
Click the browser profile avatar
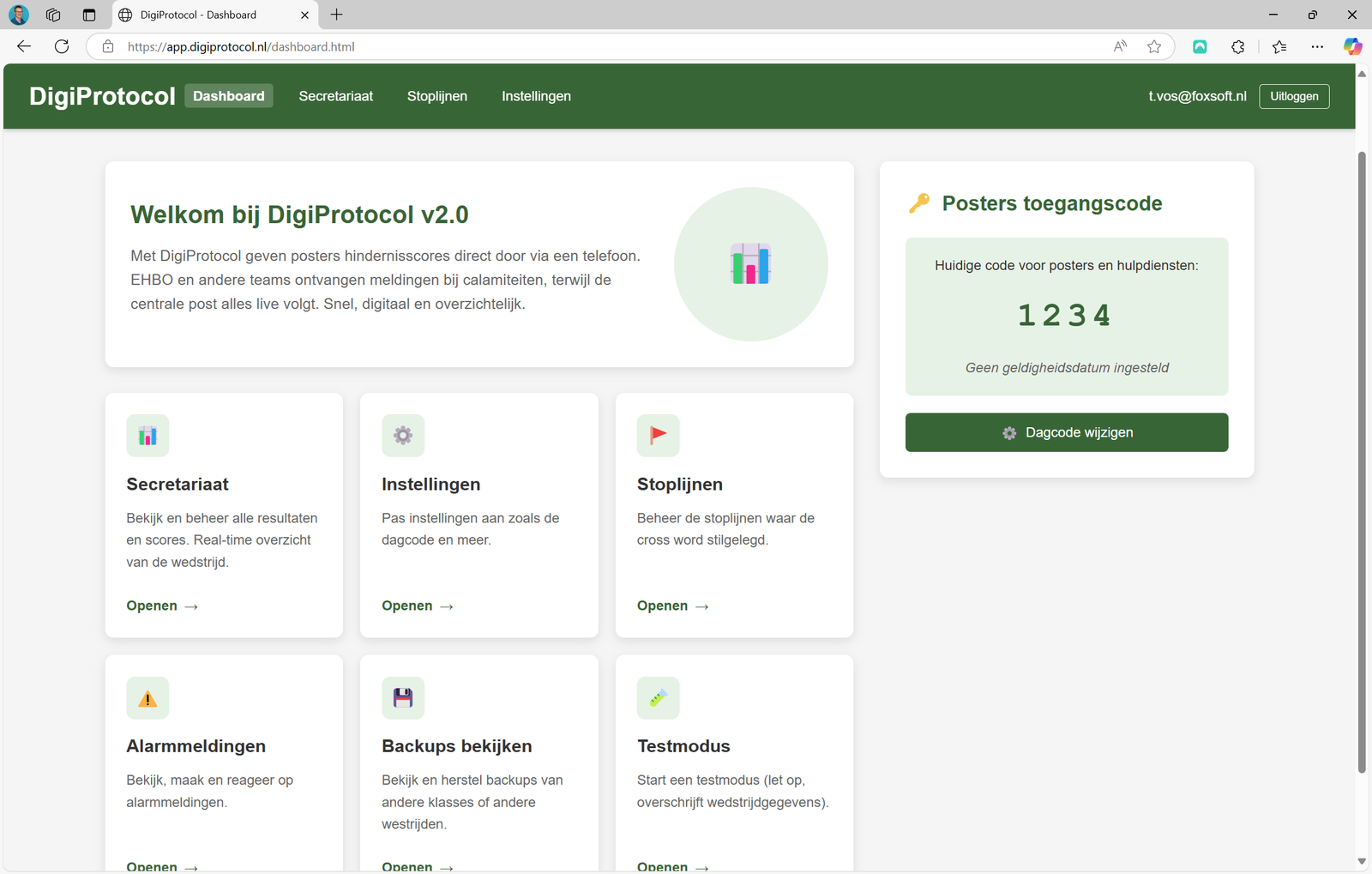(x=19, y=15)
